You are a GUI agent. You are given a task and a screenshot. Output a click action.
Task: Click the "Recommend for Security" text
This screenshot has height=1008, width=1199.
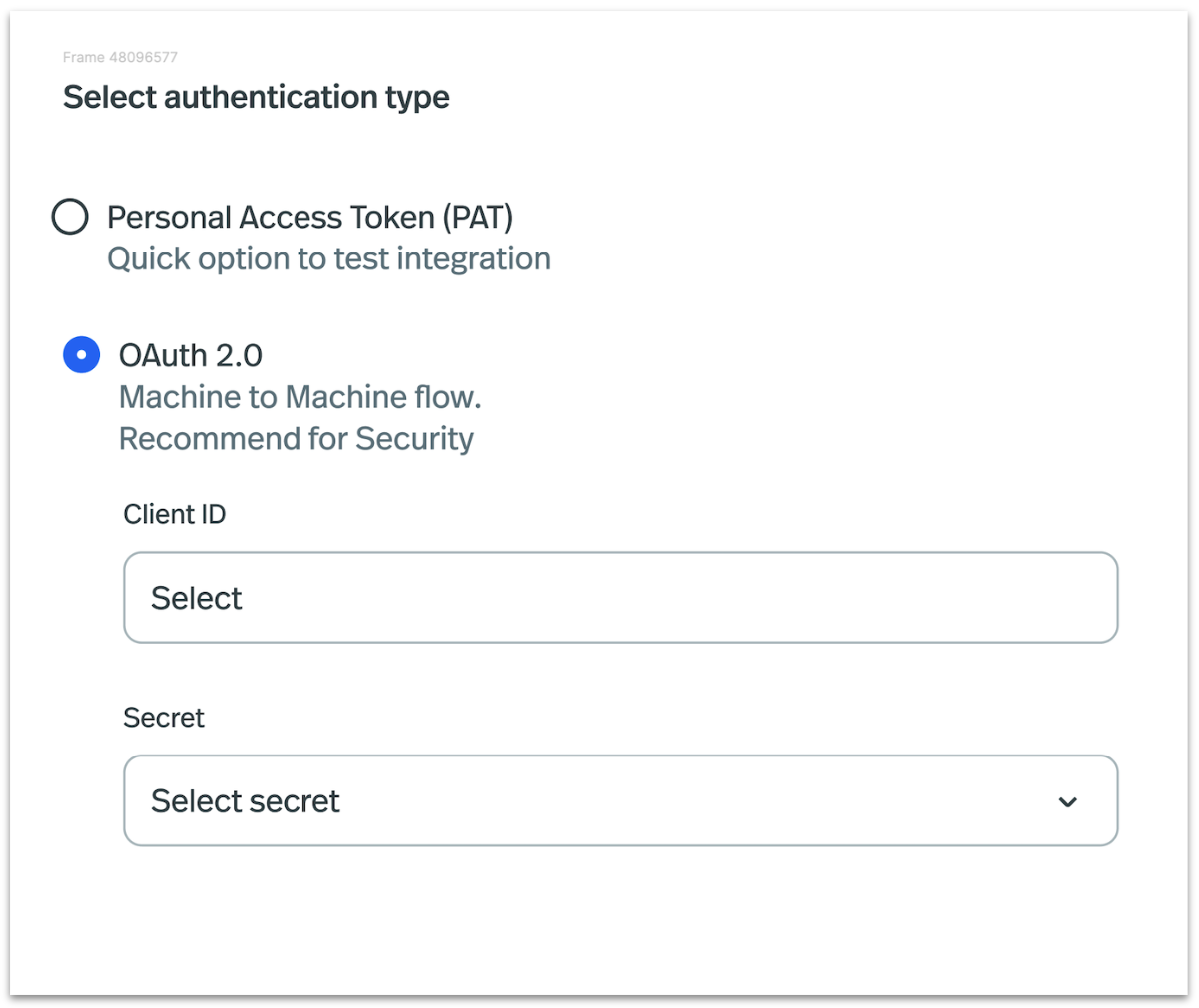click(x=296, y=439)
